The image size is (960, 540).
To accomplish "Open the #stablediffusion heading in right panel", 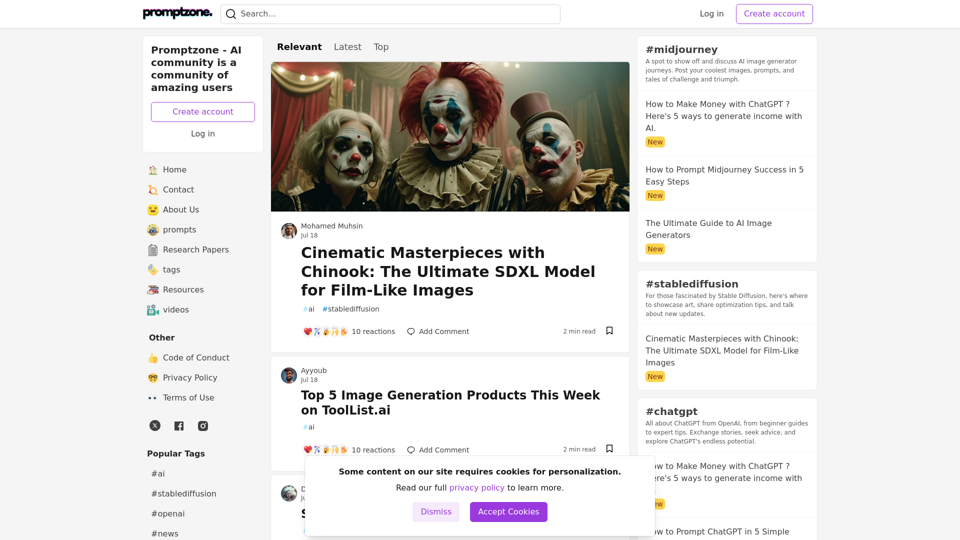I will (x=692, y=284).
